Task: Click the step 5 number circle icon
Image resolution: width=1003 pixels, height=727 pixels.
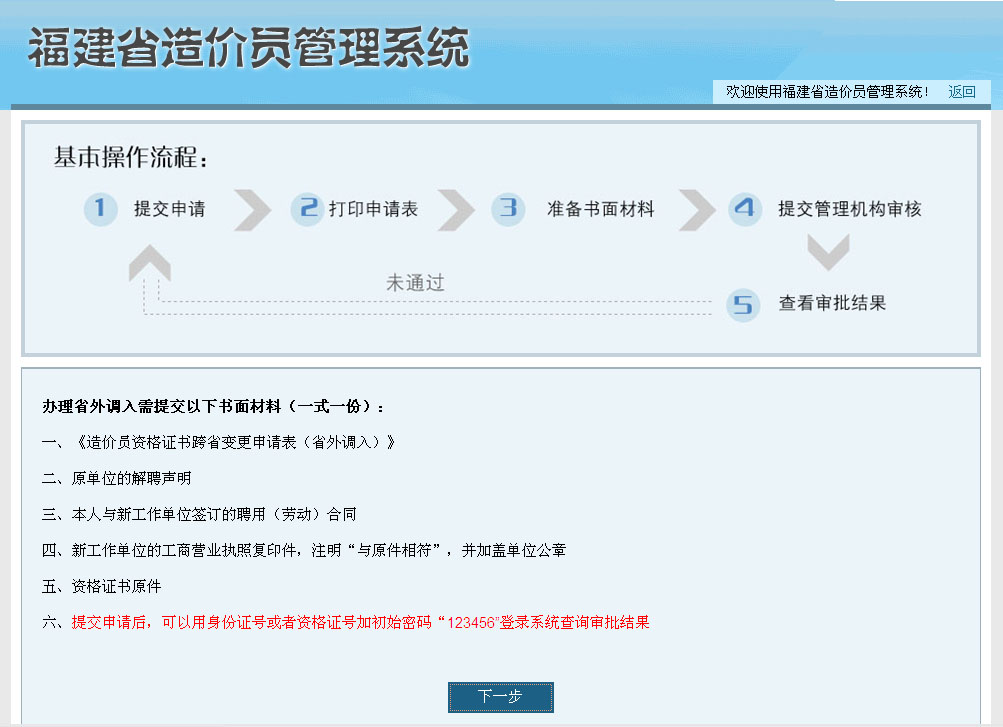Action: 743,303
